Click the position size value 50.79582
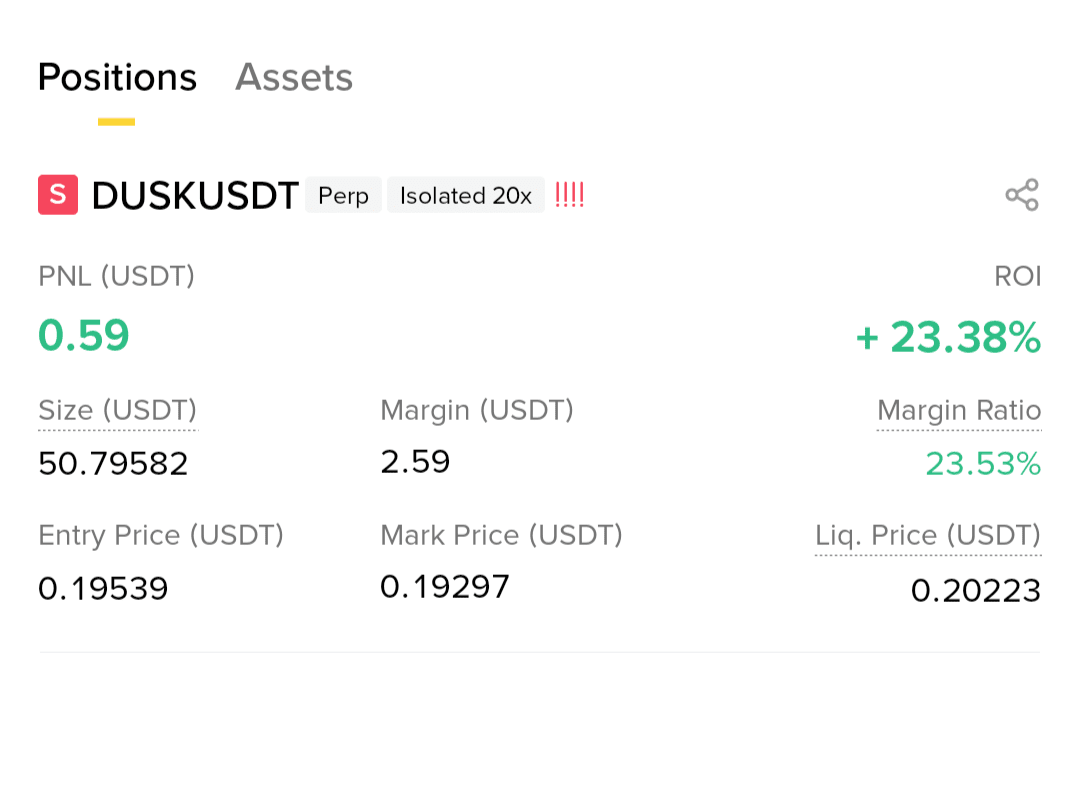The width and height of the screenshot is (1080, 799). 113,464
